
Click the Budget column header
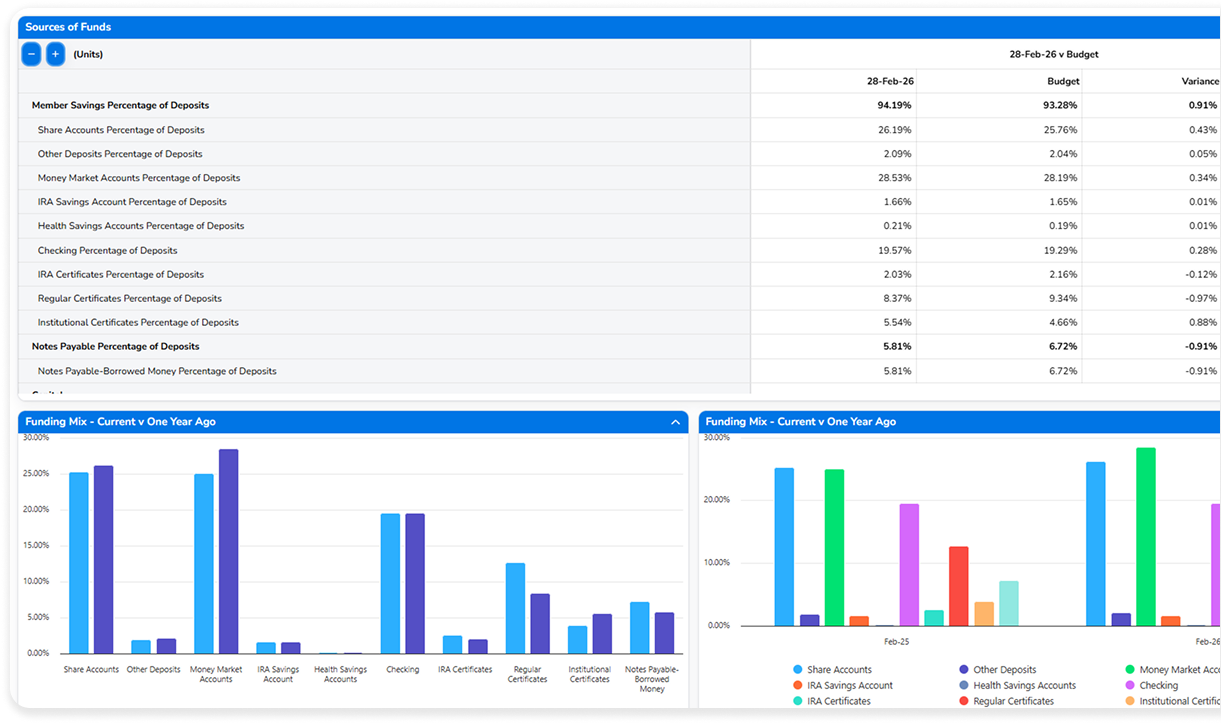click(x=1063, y=81)
